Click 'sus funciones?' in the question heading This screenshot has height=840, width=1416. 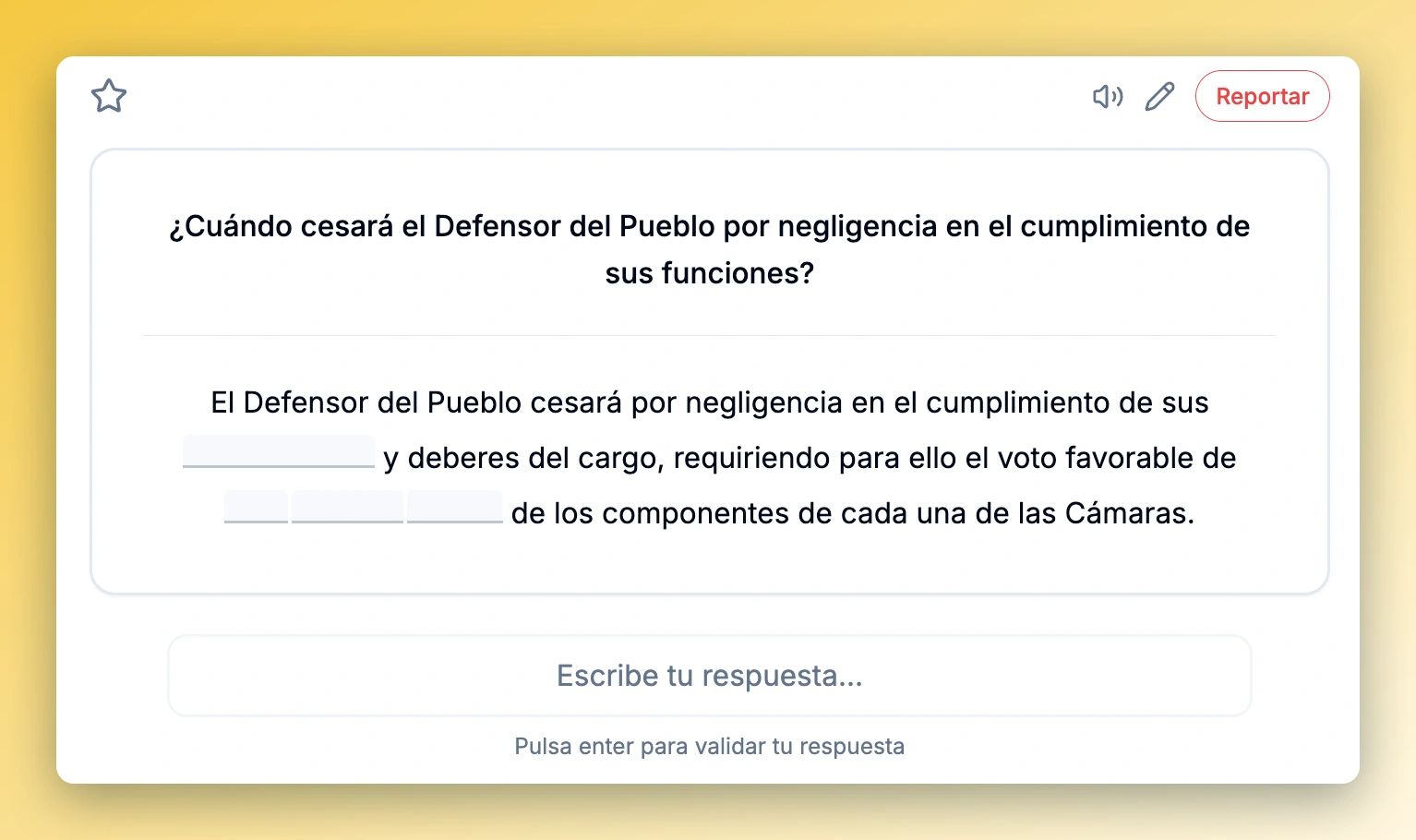pyautogui.click(x=709, y=273)
